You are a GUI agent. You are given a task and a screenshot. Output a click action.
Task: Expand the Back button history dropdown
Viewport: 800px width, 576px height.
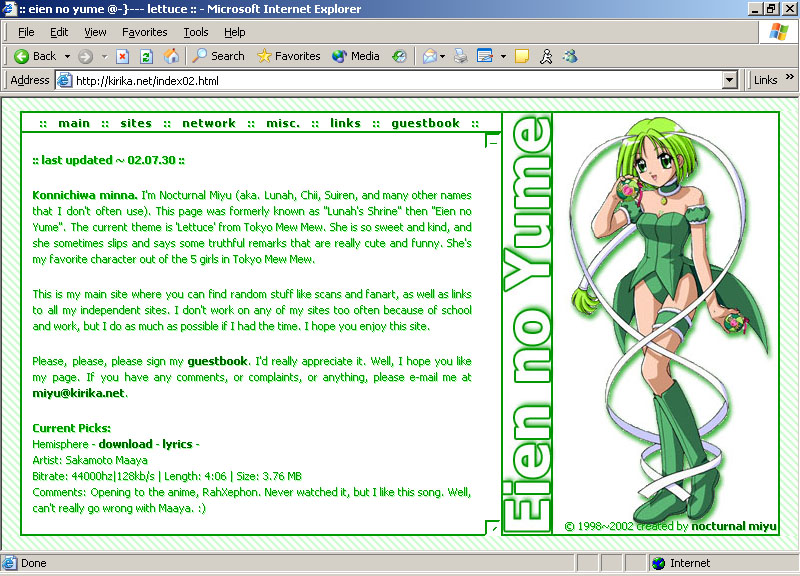tap(67, 56)
